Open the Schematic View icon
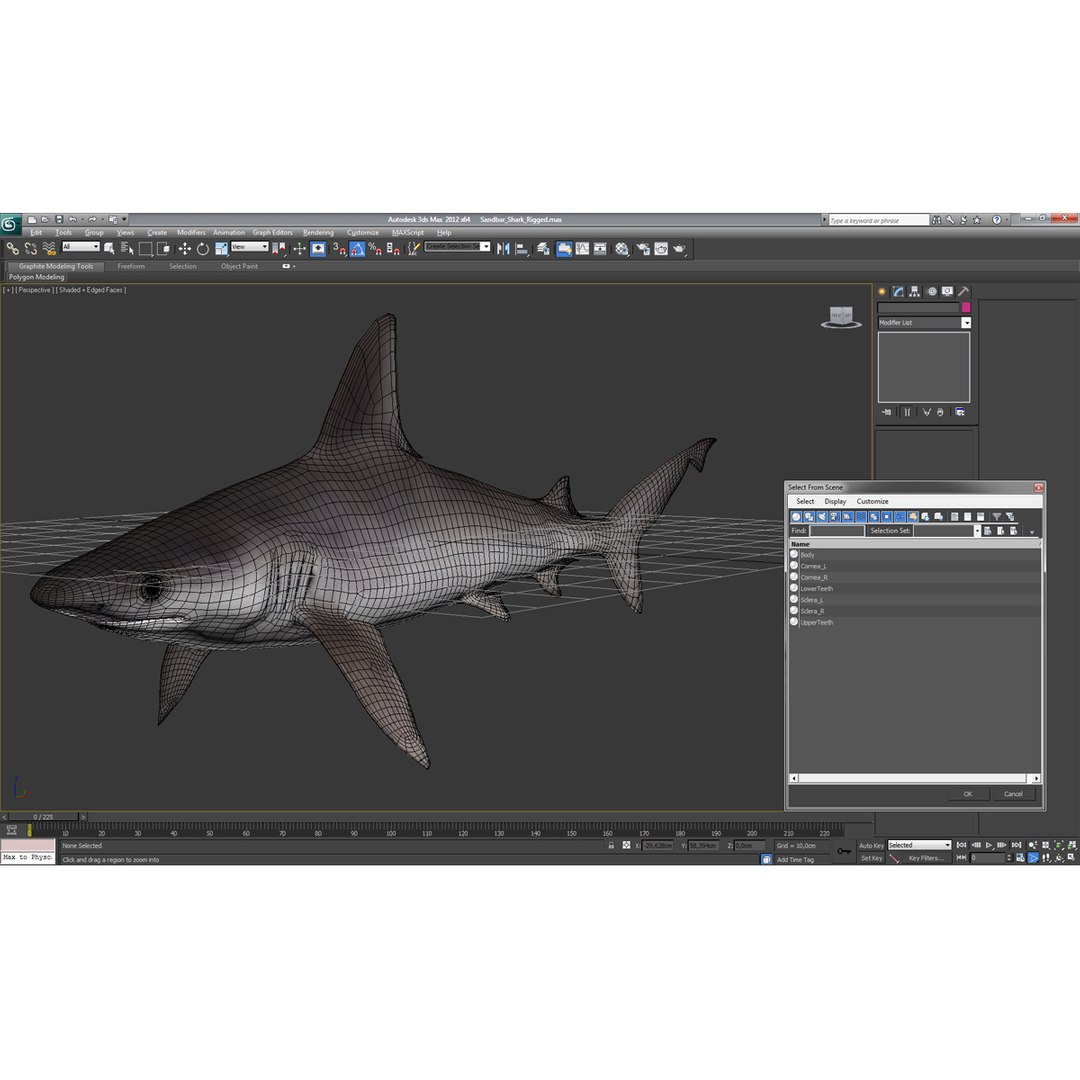The width and height of the screenshot is (1080, 1080). [601, 249]
